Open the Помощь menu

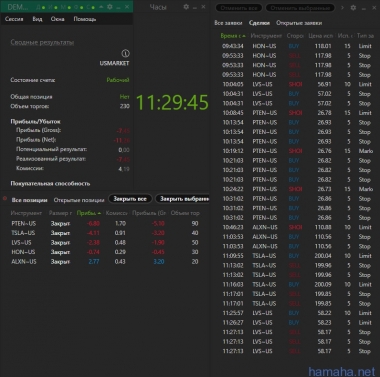[x=85, y=19]
